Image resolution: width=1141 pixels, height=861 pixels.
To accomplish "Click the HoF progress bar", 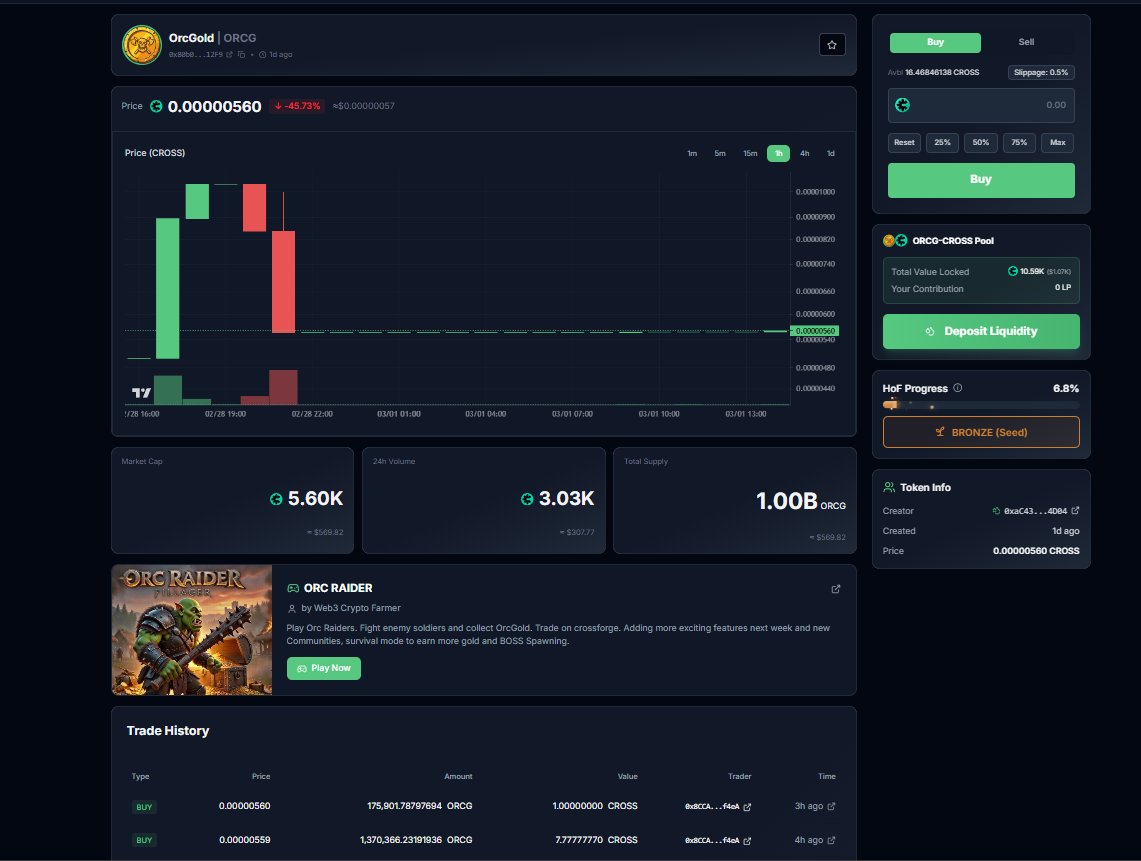I will 980,405.
